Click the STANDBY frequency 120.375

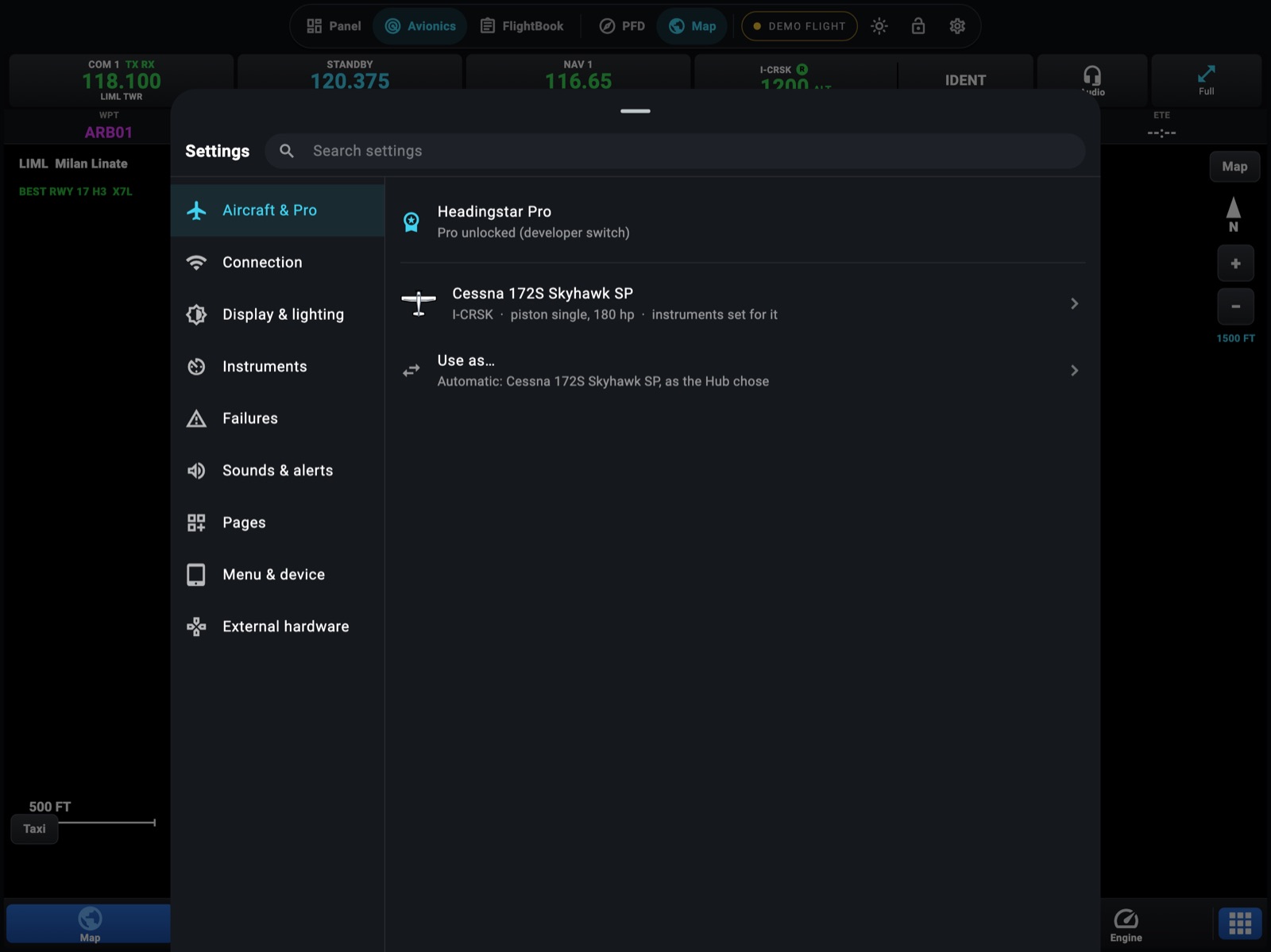[x=350, y=81]
